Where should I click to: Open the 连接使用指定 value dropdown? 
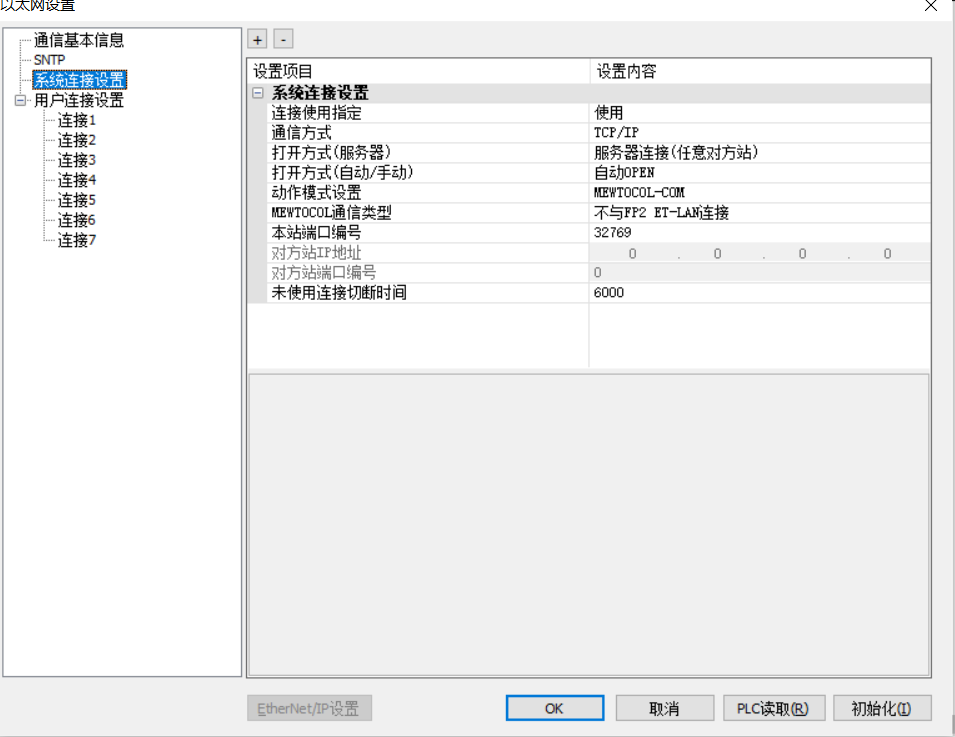pyautogui.click(x=760, y=113)
